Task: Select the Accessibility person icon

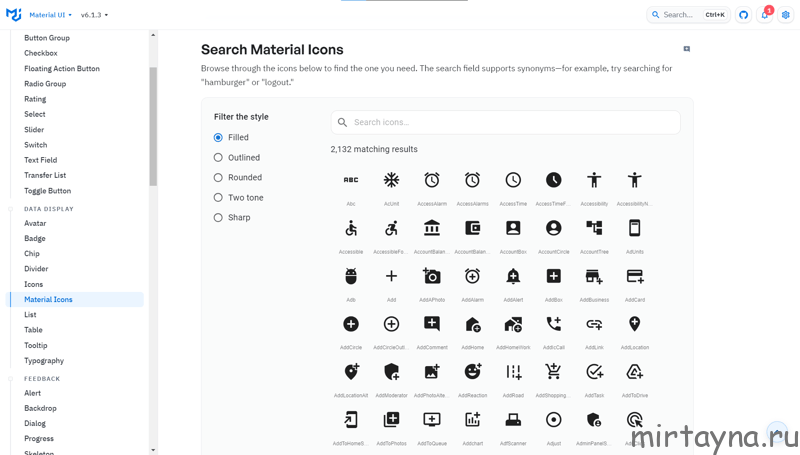Action: pos(594,180)
